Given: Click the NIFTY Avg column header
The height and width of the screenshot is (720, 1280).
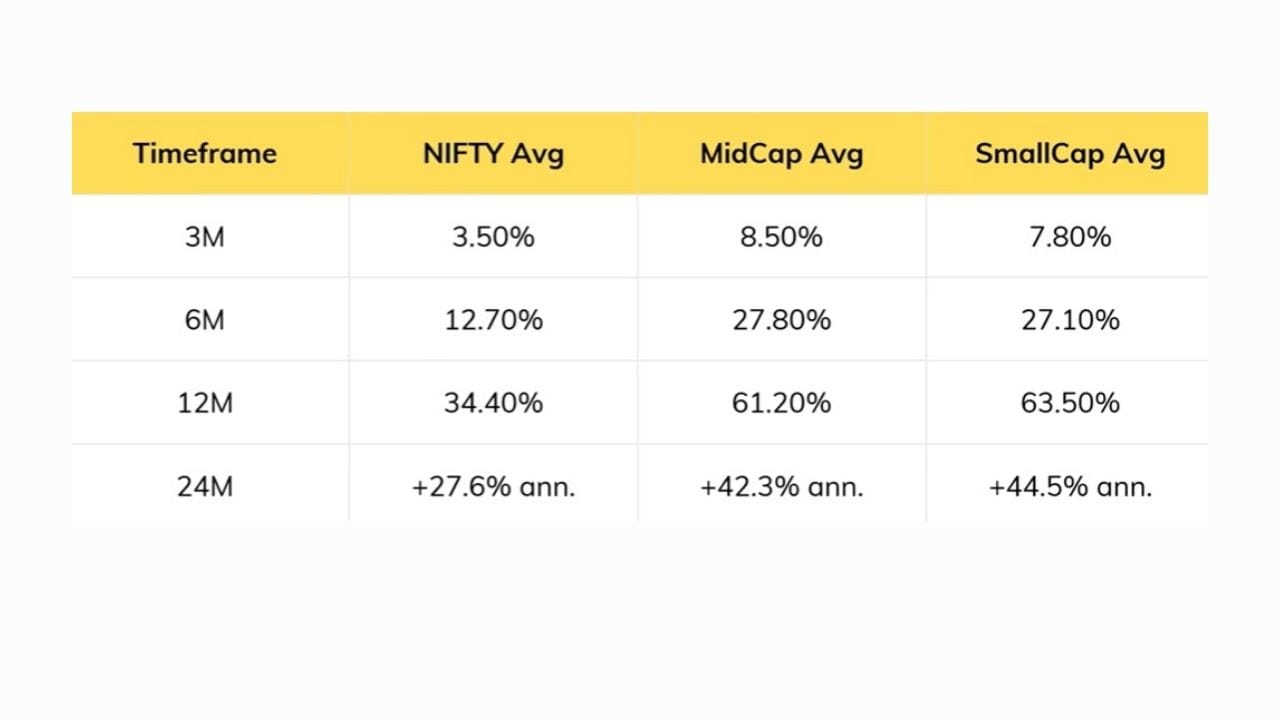Looking at the screenshot, I should [x=493, y=154].
